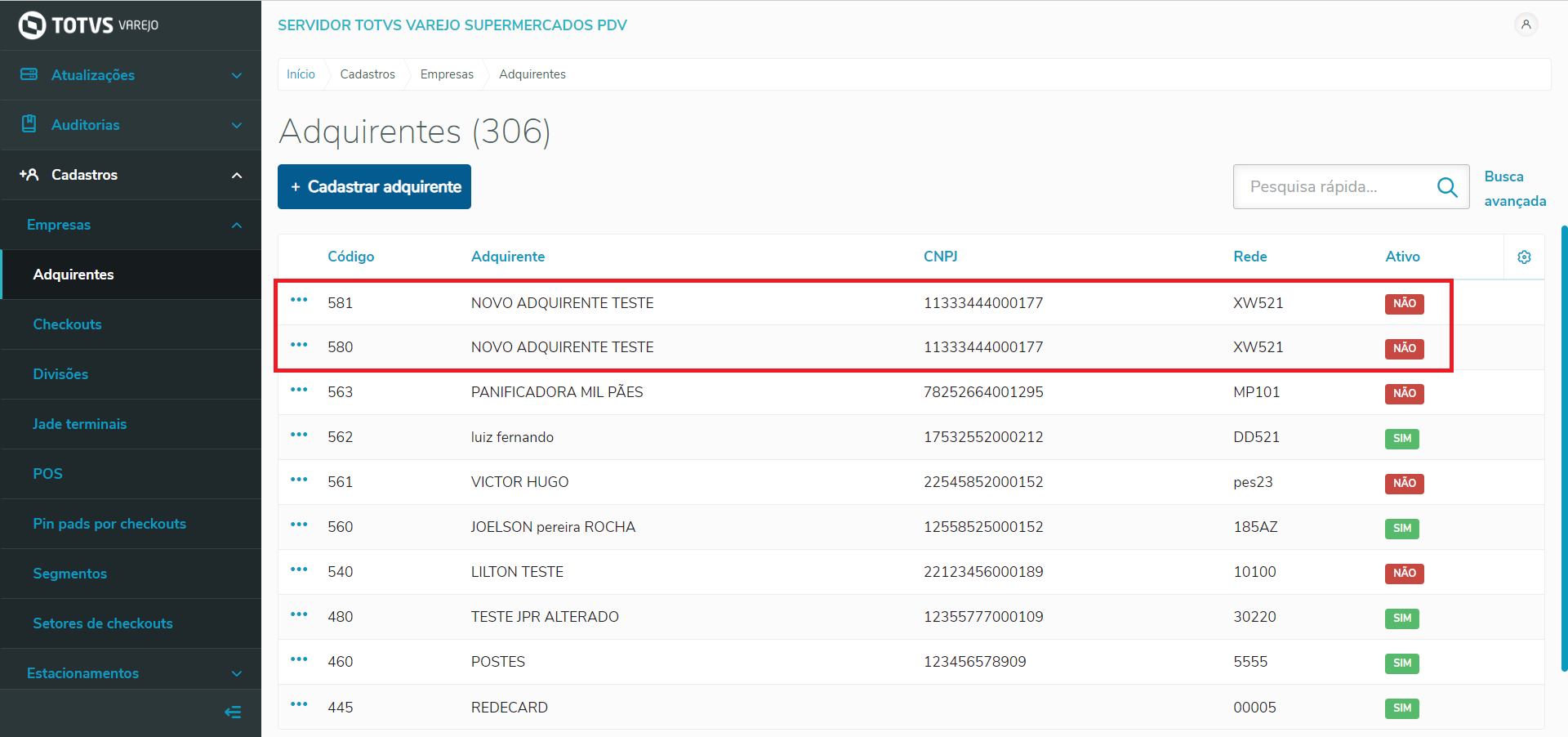Open the three-dot menu for PANIFICADORA MIL PÃES
Viewport: 1568px width, 737px height.
(299, 391)
